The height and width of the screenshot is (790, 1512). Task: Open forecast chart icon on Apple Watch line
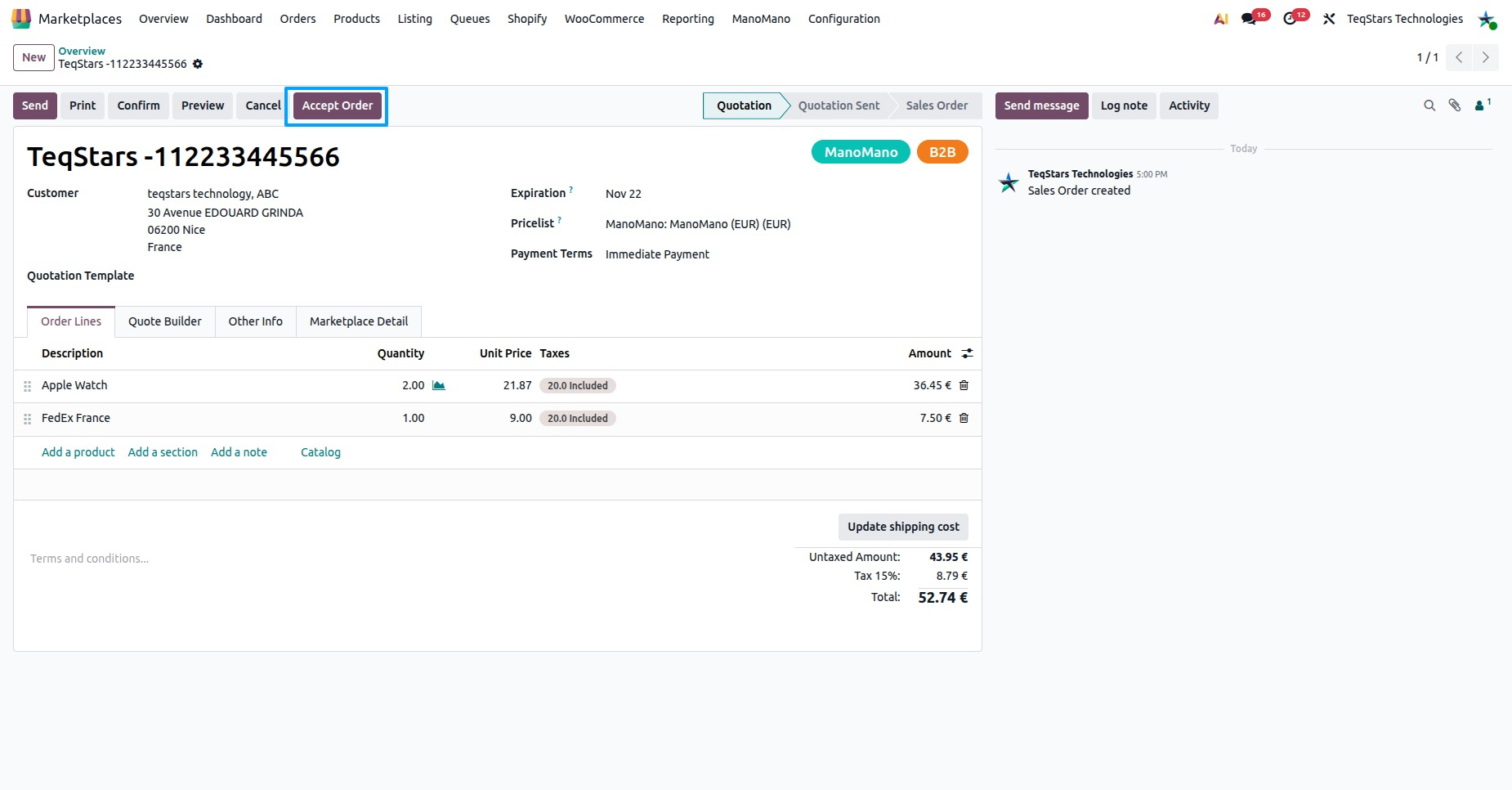(x=439, y=385)
